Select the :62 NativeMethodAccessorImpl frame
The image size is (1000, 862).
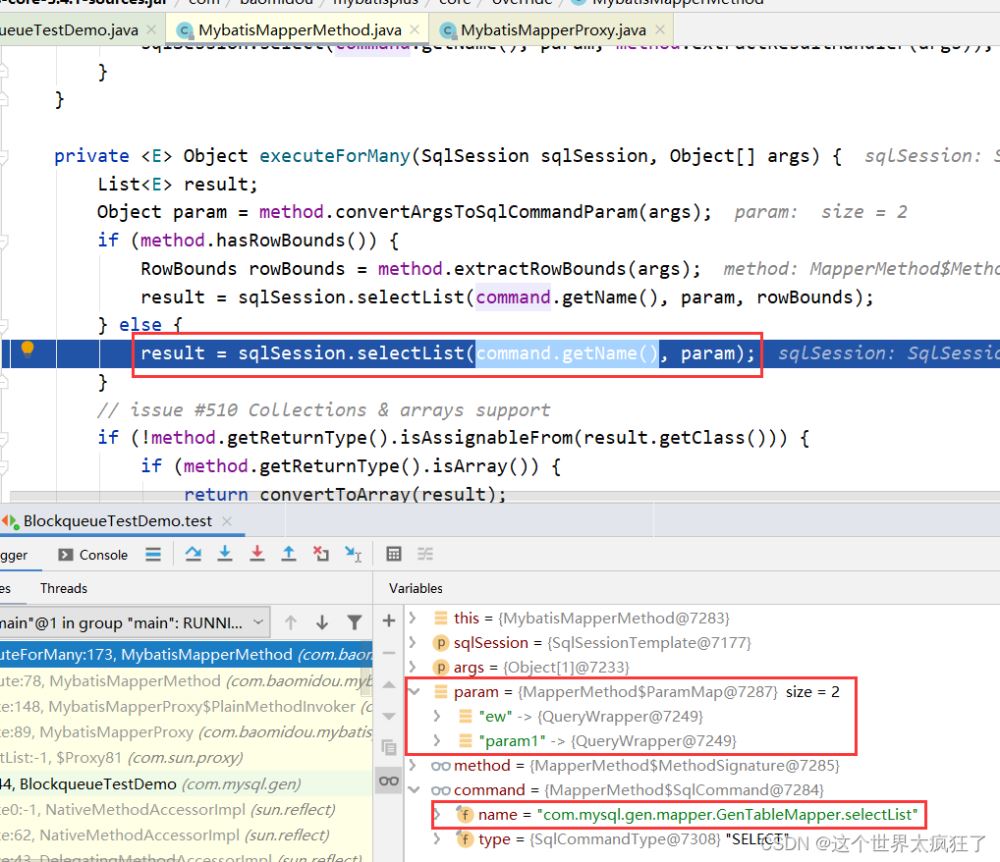pyautogui.click(x=186, y=835)
